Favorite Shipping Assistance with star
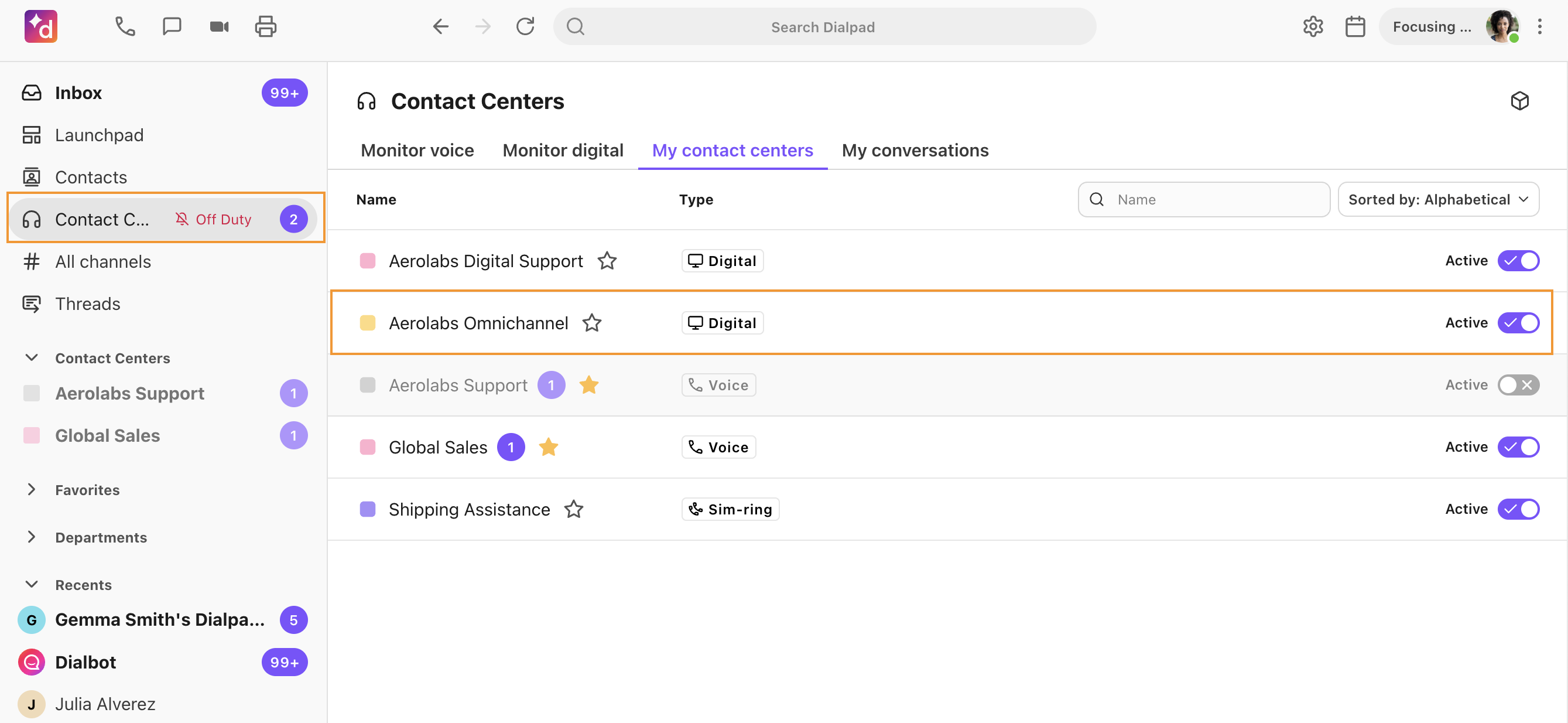Viewport: 1568px width, 723px height. 573,509
